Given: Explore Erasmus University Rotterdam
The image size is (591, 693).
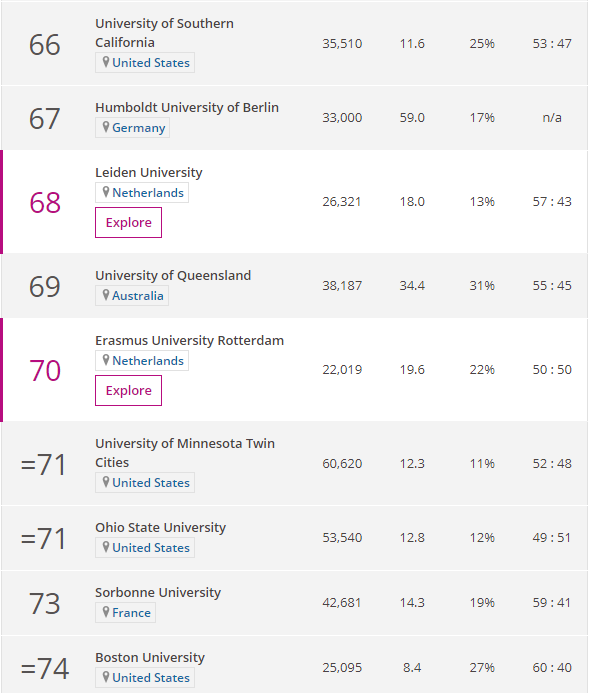Looking at the screenshot, I should 129,390.
